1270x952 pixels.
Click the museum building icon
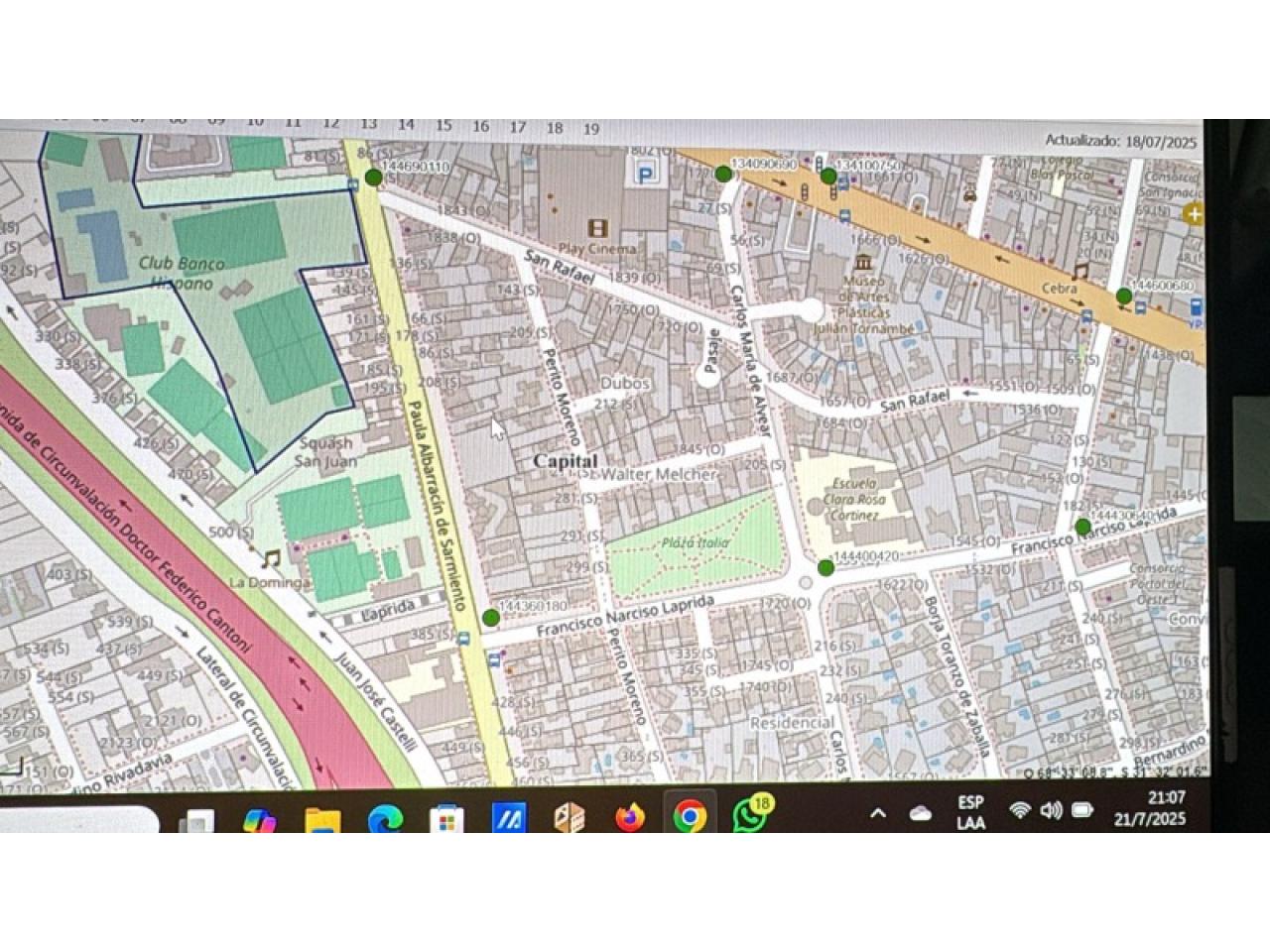(x=862, y=261)
